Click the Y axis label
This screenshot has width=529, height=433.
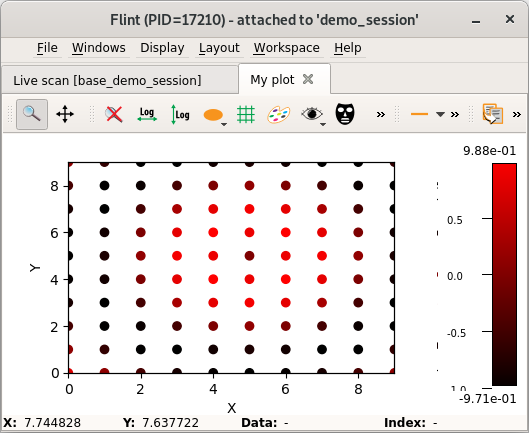[35, 268]
